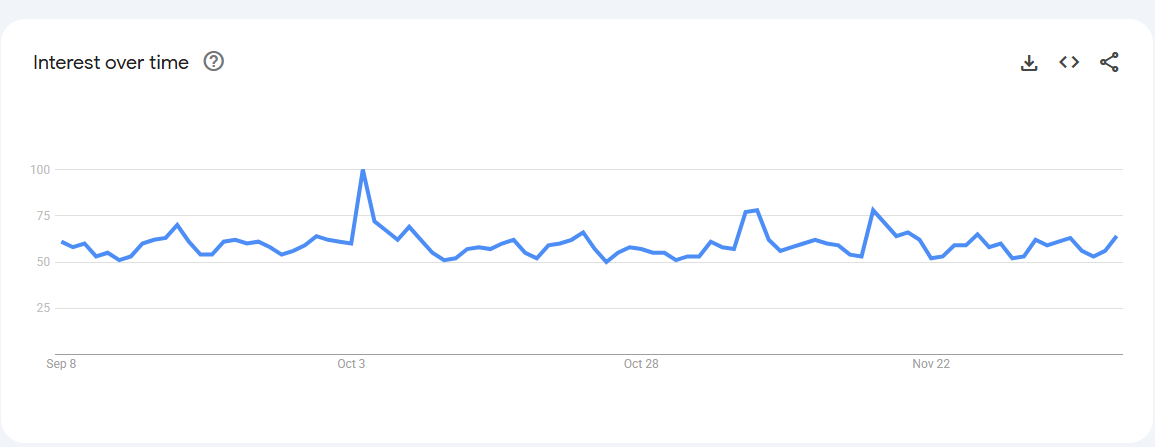Select the first data point on the line
The height and width of the screenshot is (447, 1155).
[62, 241]
